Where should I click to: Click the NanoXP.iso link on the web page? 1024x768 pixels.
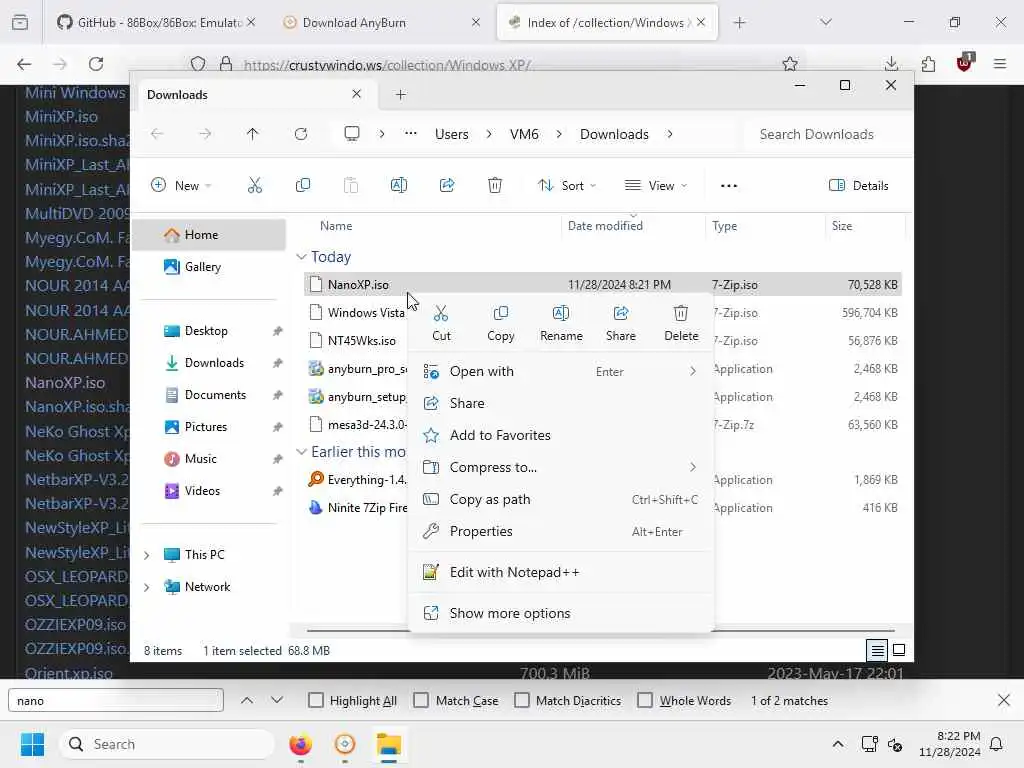coord(65,383)
